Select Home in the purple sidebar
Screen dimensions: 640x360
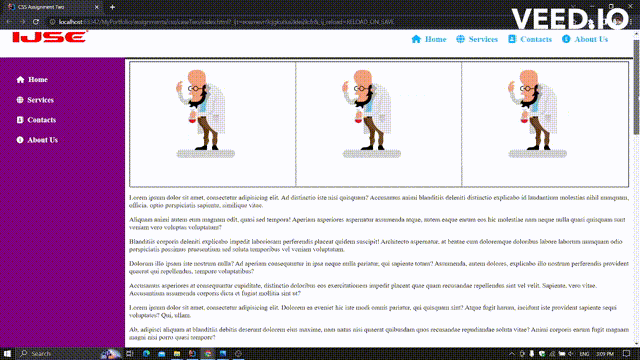click(x=38, y=80)
